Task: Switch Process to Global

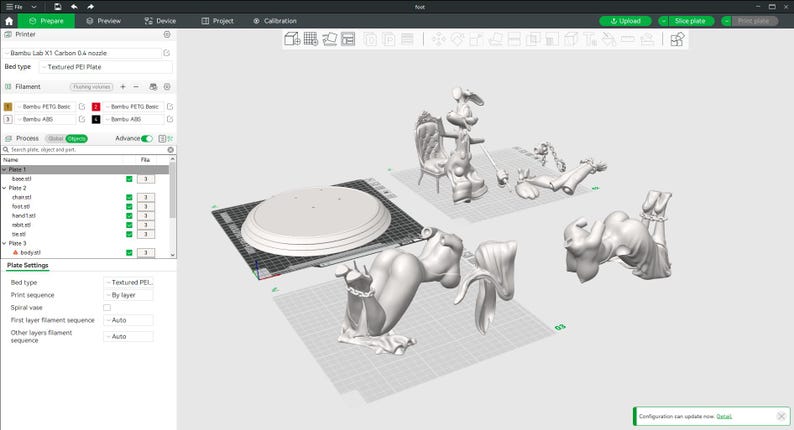Action: [55, 139]
